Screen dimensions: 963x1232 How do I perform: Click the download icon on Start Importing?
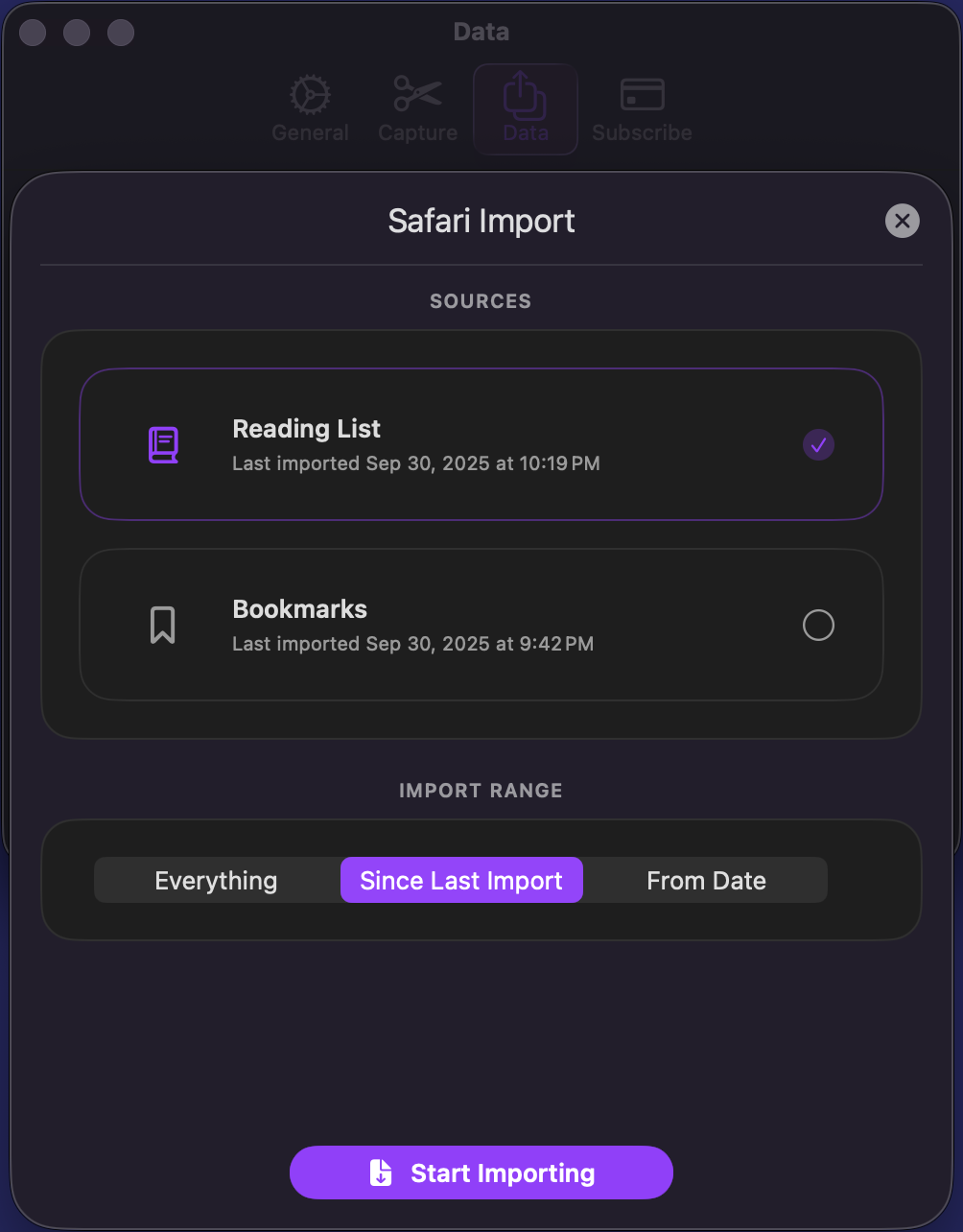click(381, 1173)
